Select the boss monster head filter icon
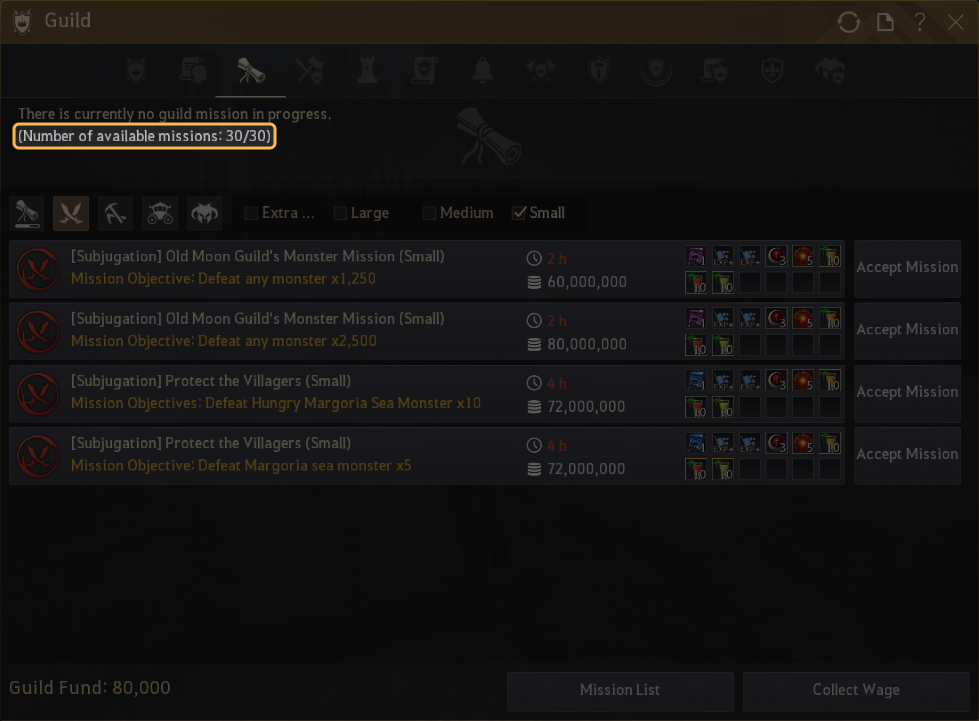 [204, 213]
